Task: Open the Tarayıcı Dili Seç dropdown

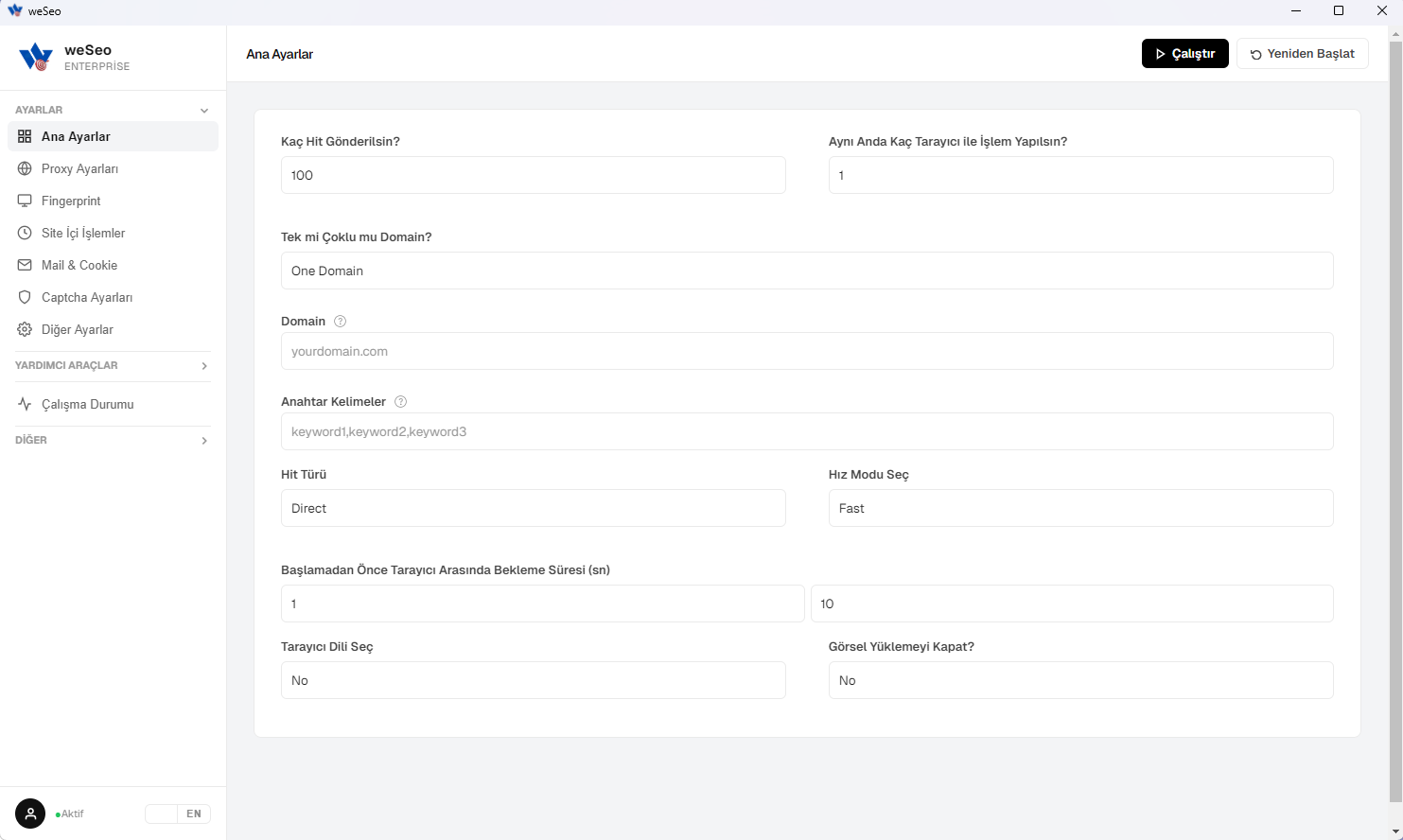Action: coord(534,680)
